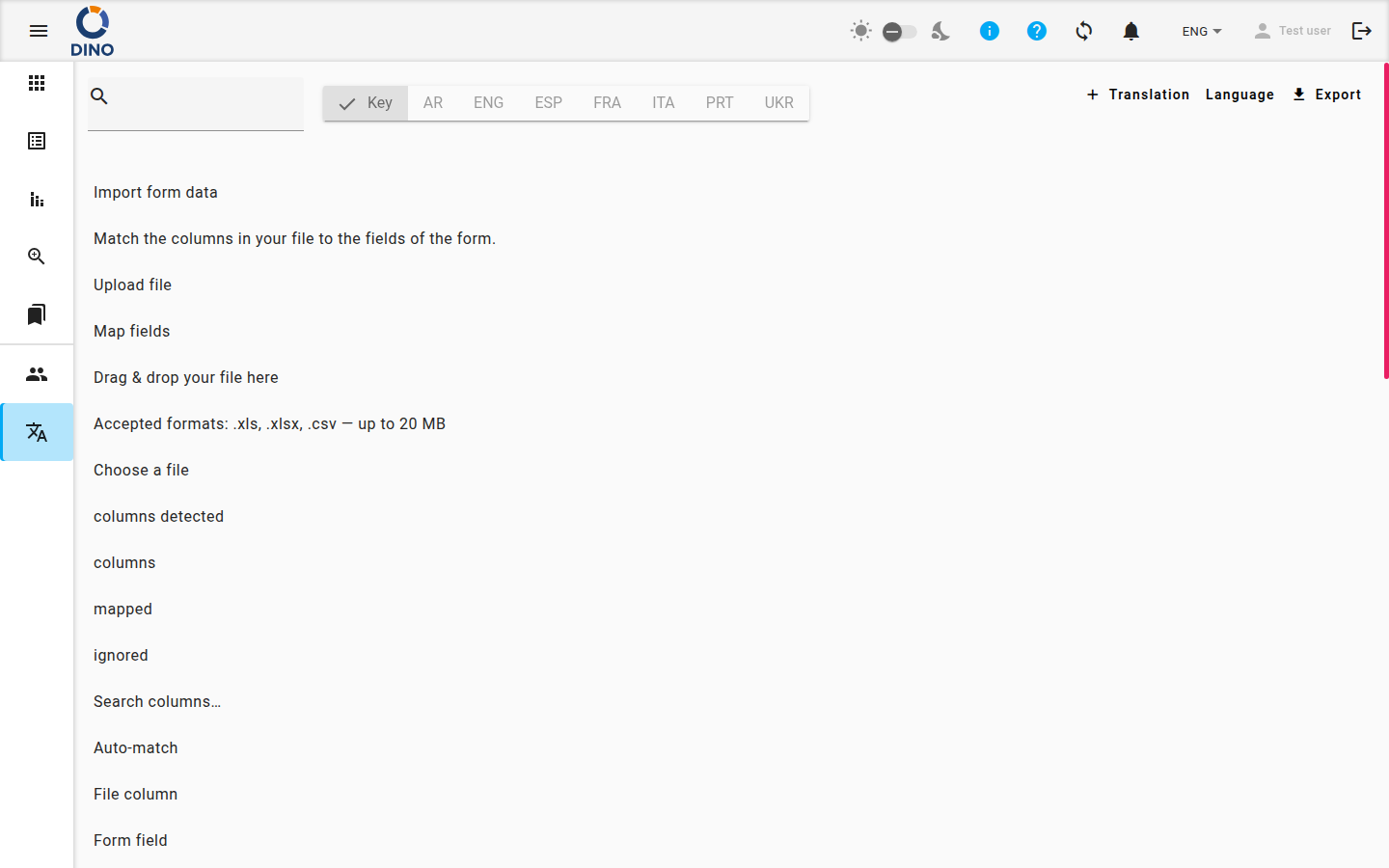Viewport: 1389px width, 868px height.
Task: Click the + Translation button
Action: coord(1138,95)
